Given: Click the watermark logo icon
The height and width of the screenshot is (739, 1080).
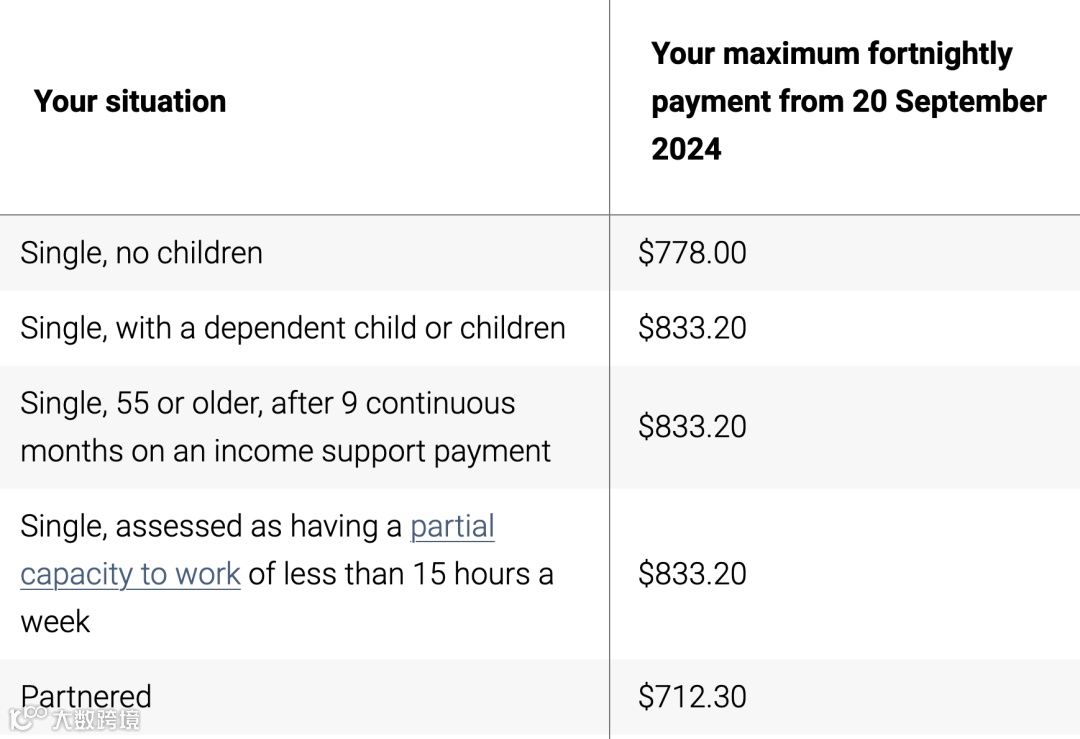Looking at the screenshot, I should 28,718.
